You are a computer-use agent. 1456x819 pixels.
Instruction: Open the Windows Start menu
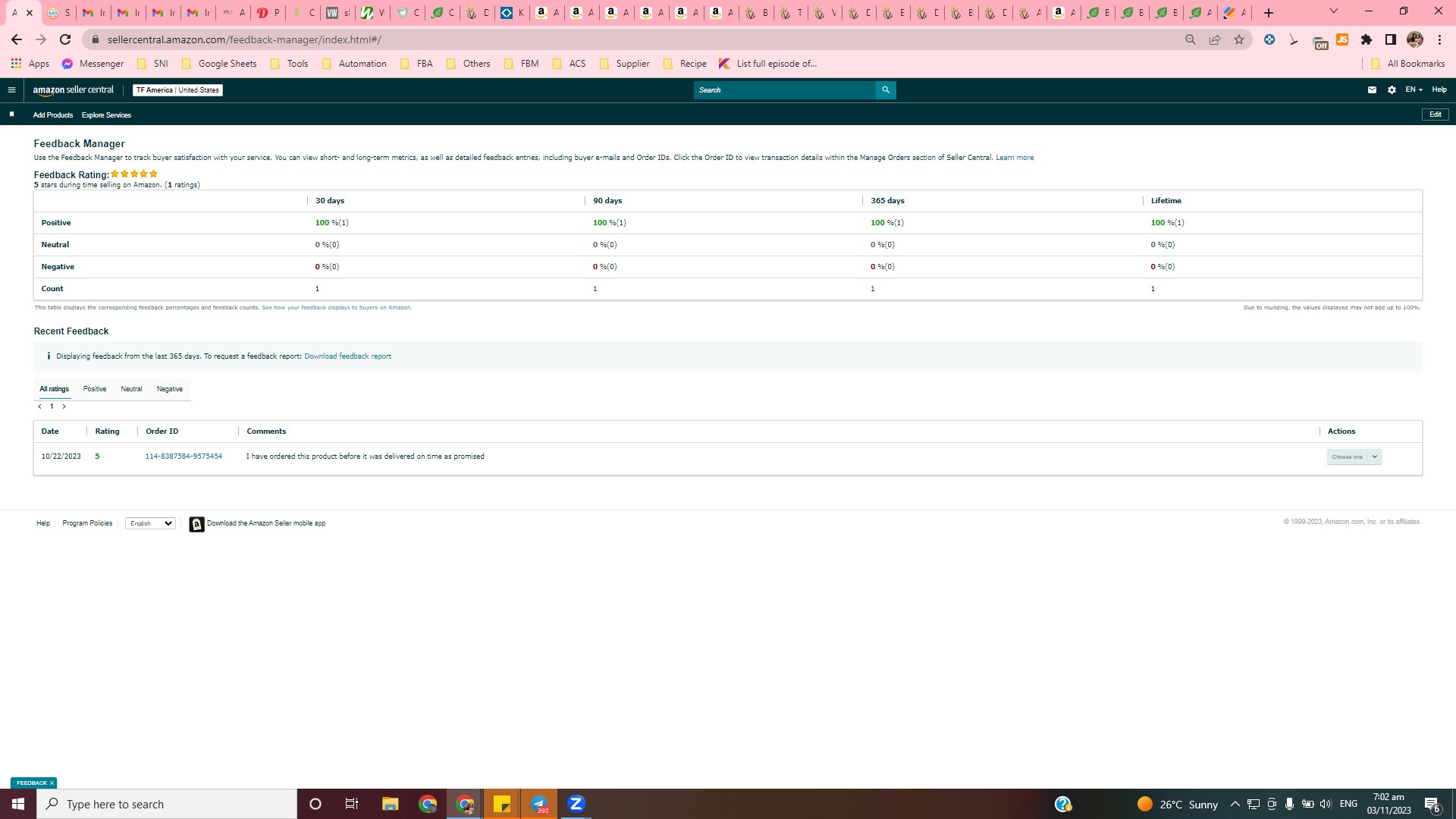point(18,804)
